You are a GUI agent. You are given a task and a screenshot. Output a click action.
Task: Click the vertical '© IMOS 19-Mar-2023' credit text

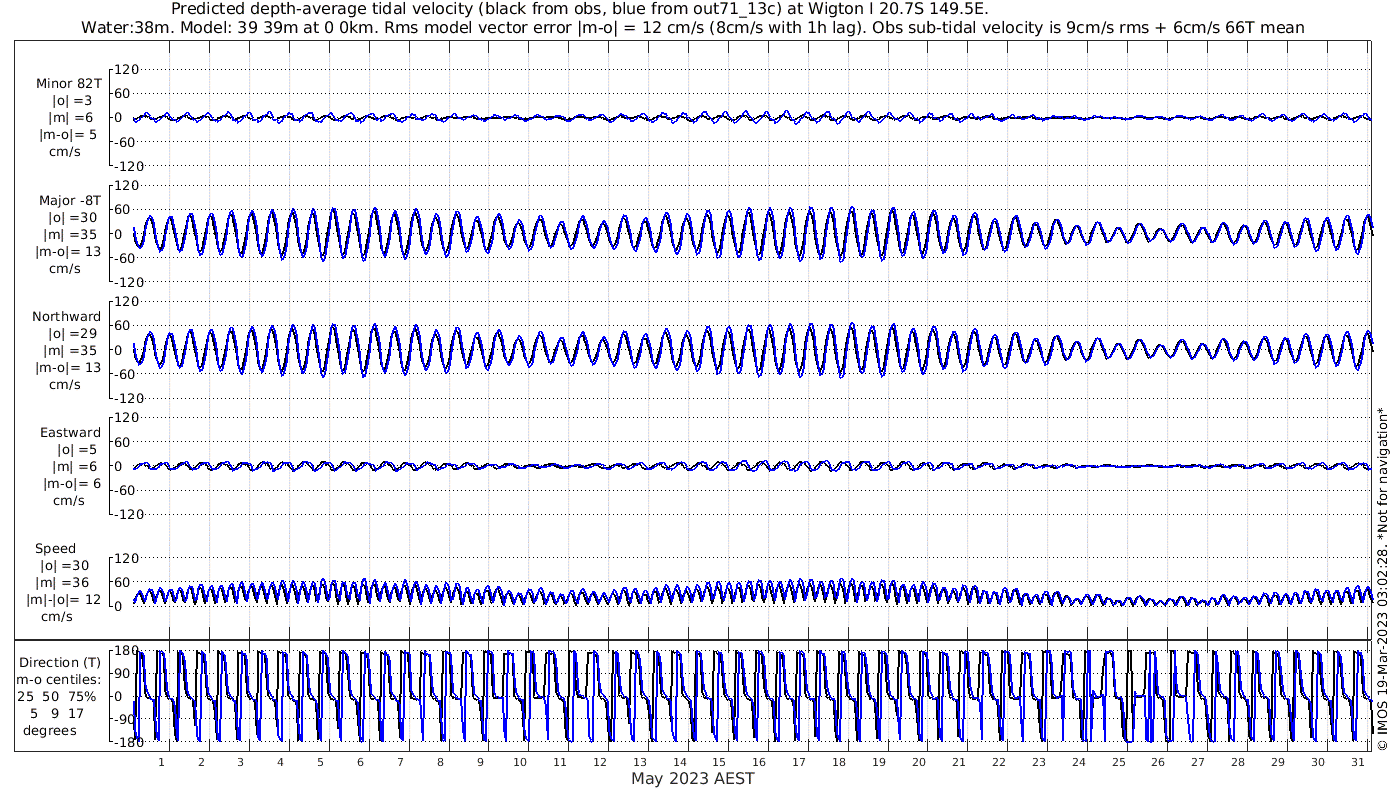[1383, 579]
